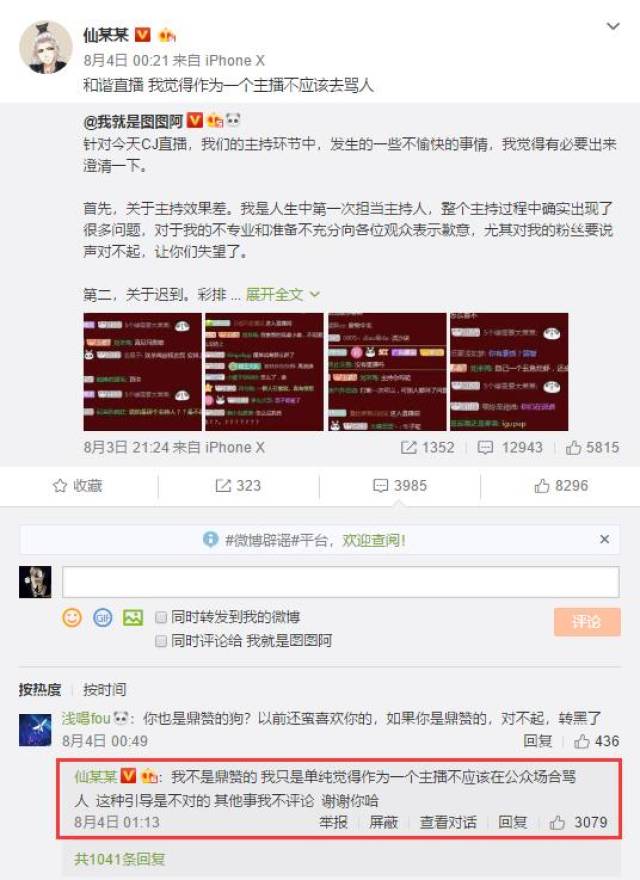Dismiss the 微博辟谣 notice banner
This screenshot has height=880, width=640.
(604, 539)
